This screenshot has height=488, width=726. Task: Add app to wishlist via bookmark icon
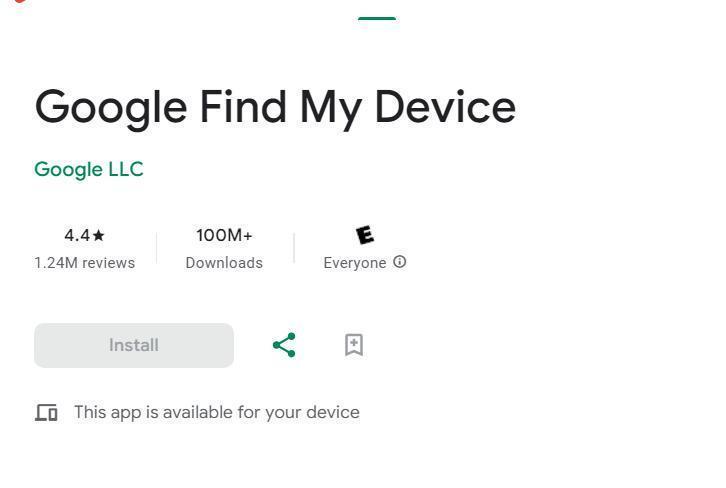point(354,345)
